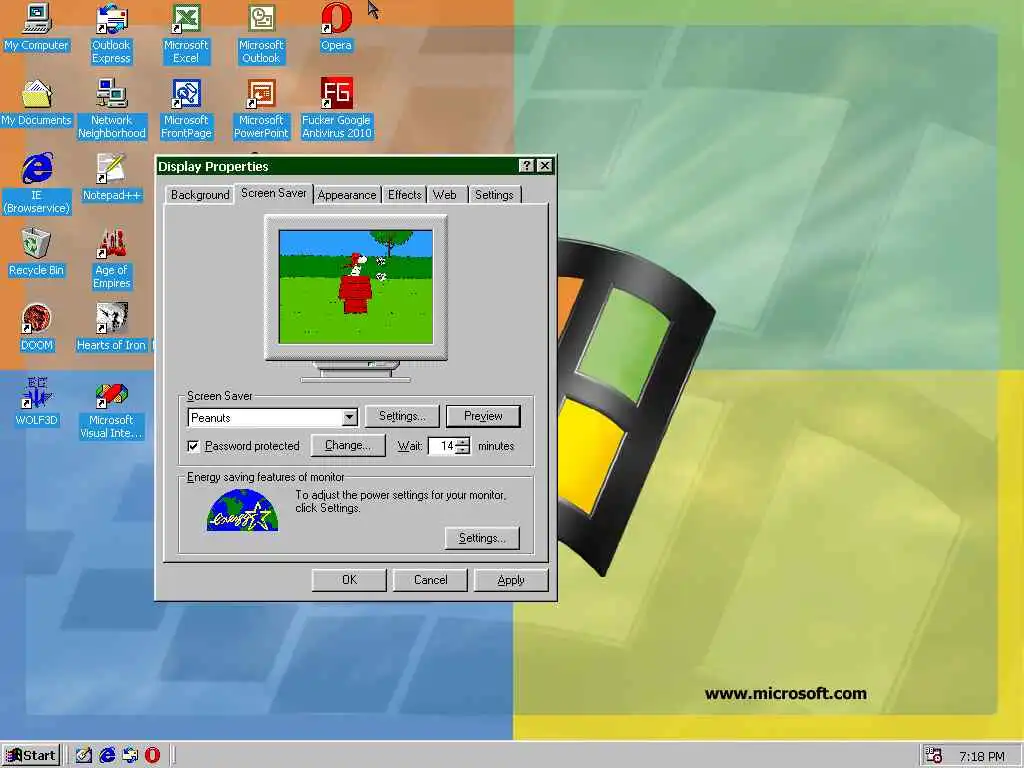Click inside the wait minutes field
The width and height of the screenshot is (1024, 768).
click(x=442, y=446)
